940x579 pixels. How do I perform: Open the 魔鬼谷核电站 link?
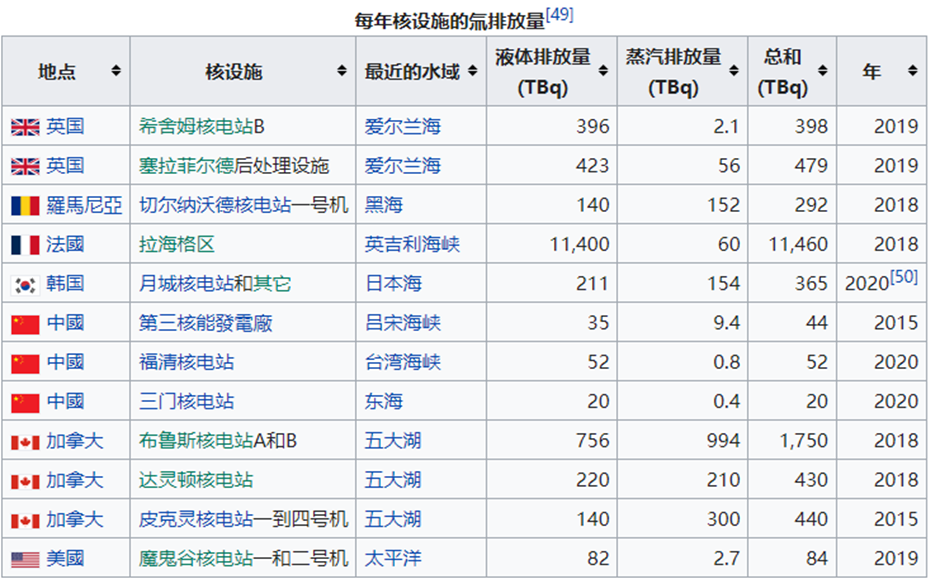coord(196,559)
